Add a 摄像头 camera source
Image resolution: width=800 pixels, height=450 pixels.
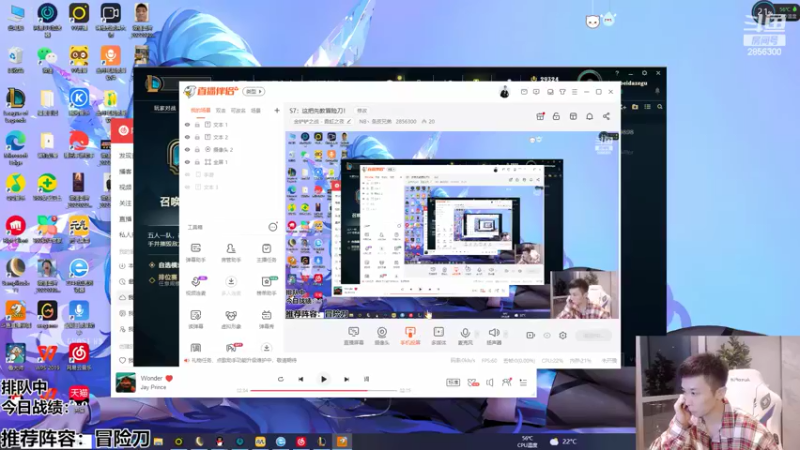[382, 336]
